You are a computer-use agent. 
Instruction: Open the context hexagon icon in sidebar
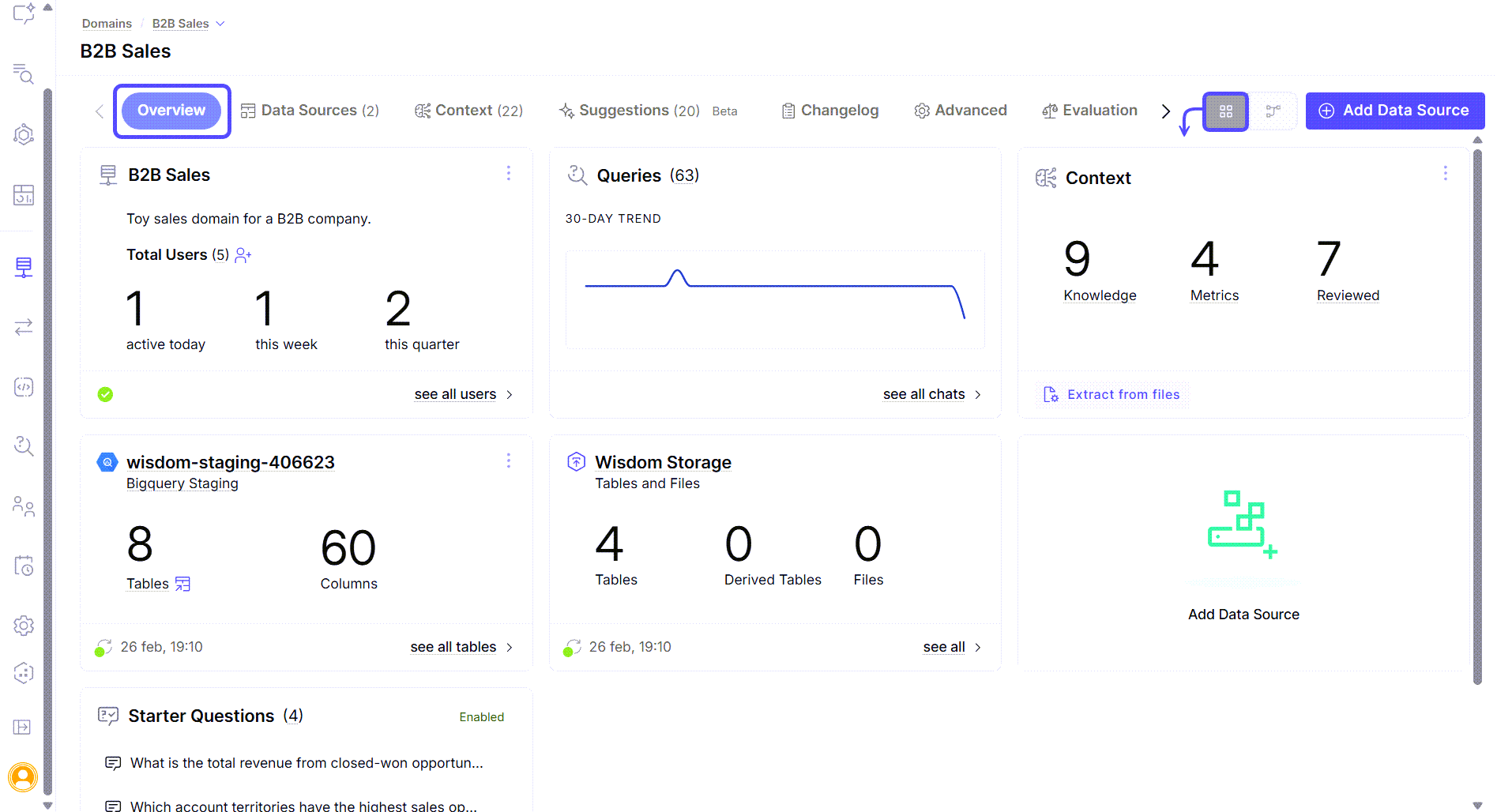tap(24, 134)
